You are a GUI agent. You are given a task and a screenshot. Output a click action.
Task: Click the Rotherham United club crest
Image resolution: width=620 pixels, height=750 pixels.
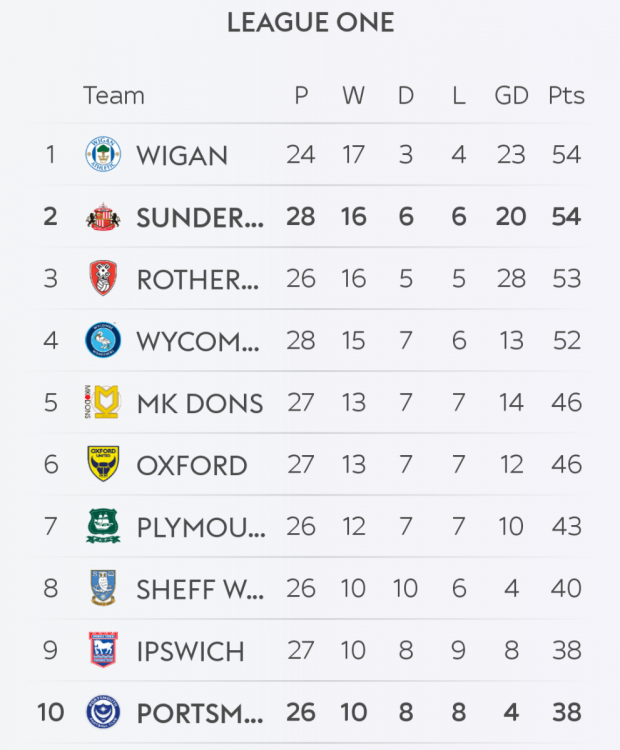click(102, 279)
